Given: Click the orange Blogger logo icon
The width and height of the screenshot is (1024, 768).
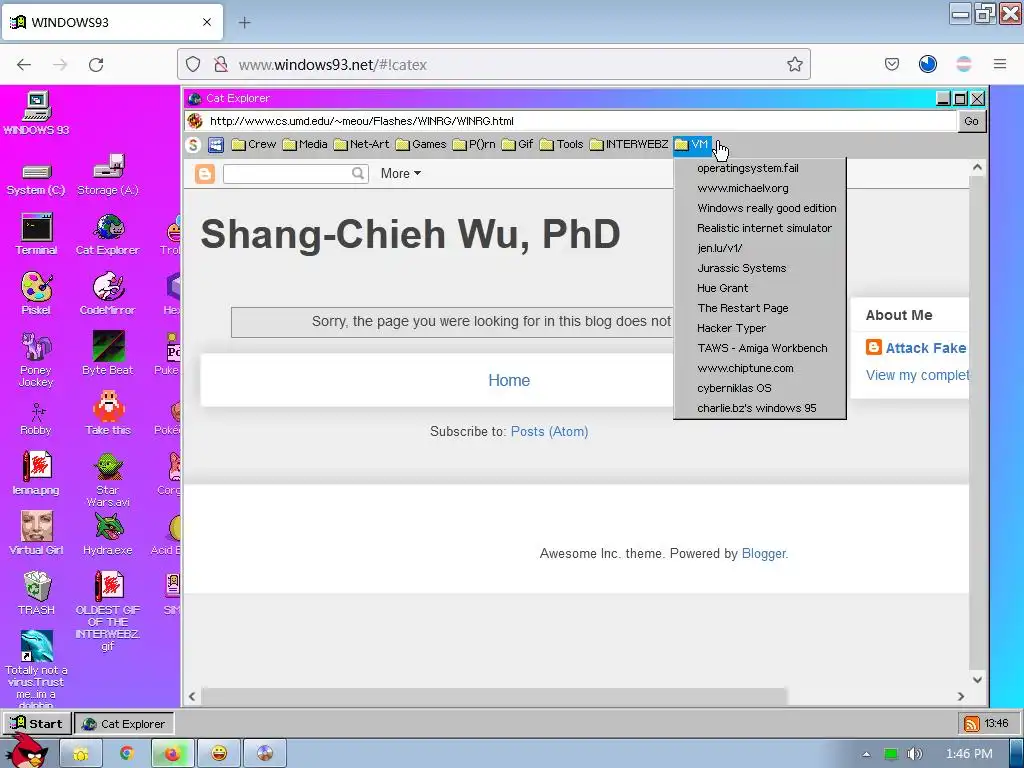Looking at the screenshot, I should pyautogui.click(x=204, y=174).
